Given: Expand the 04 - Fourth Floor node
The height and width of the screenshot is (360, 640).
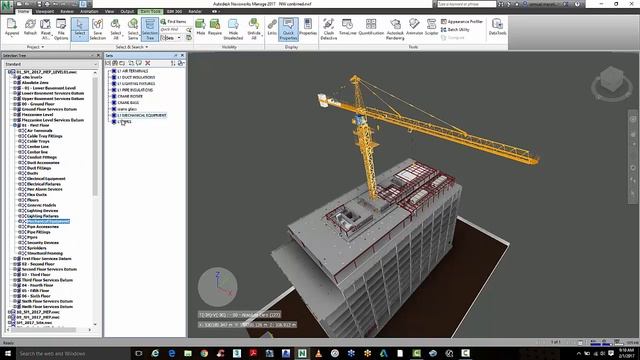Looking at the screenshot, I should [x=14, y=285].
